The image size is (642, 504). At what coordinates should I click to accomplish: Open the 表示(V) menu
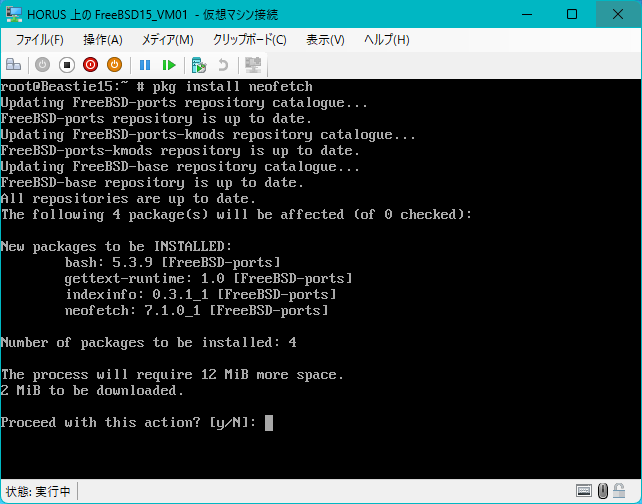click(x=326, y=40)
